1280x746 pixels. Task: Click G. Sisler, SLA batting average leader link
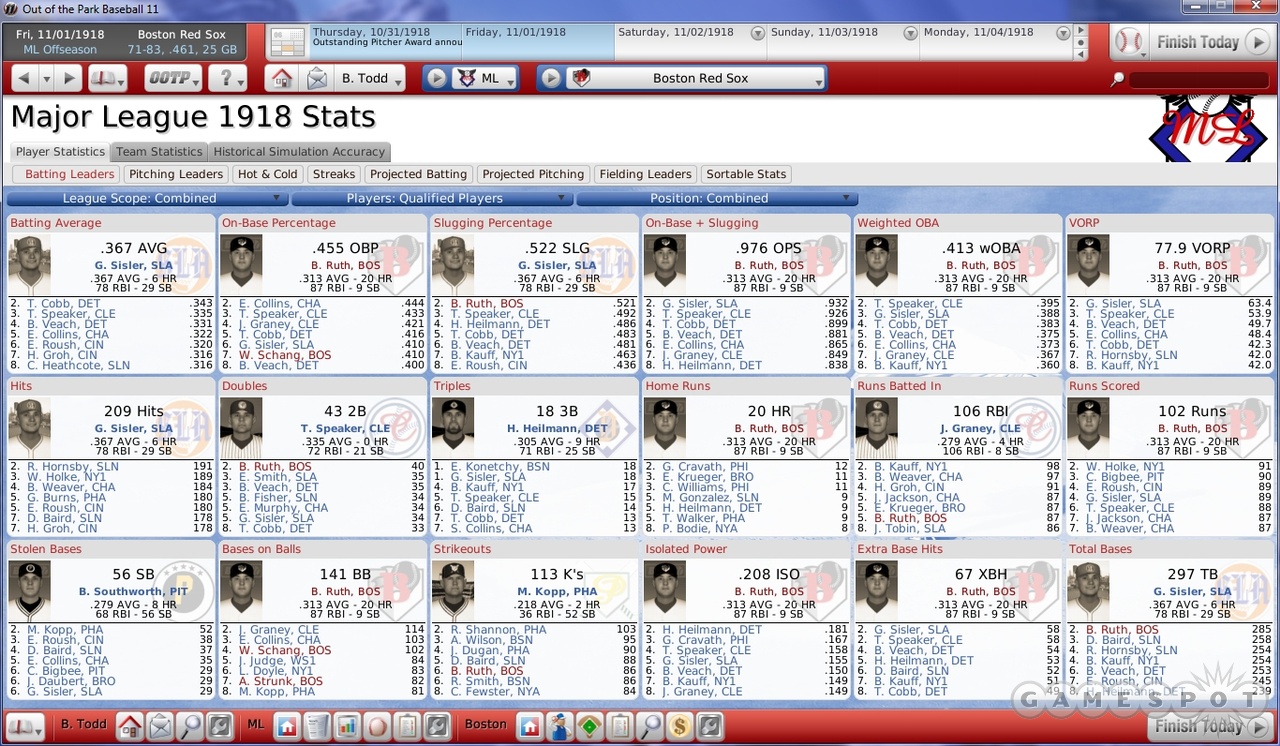133,266
